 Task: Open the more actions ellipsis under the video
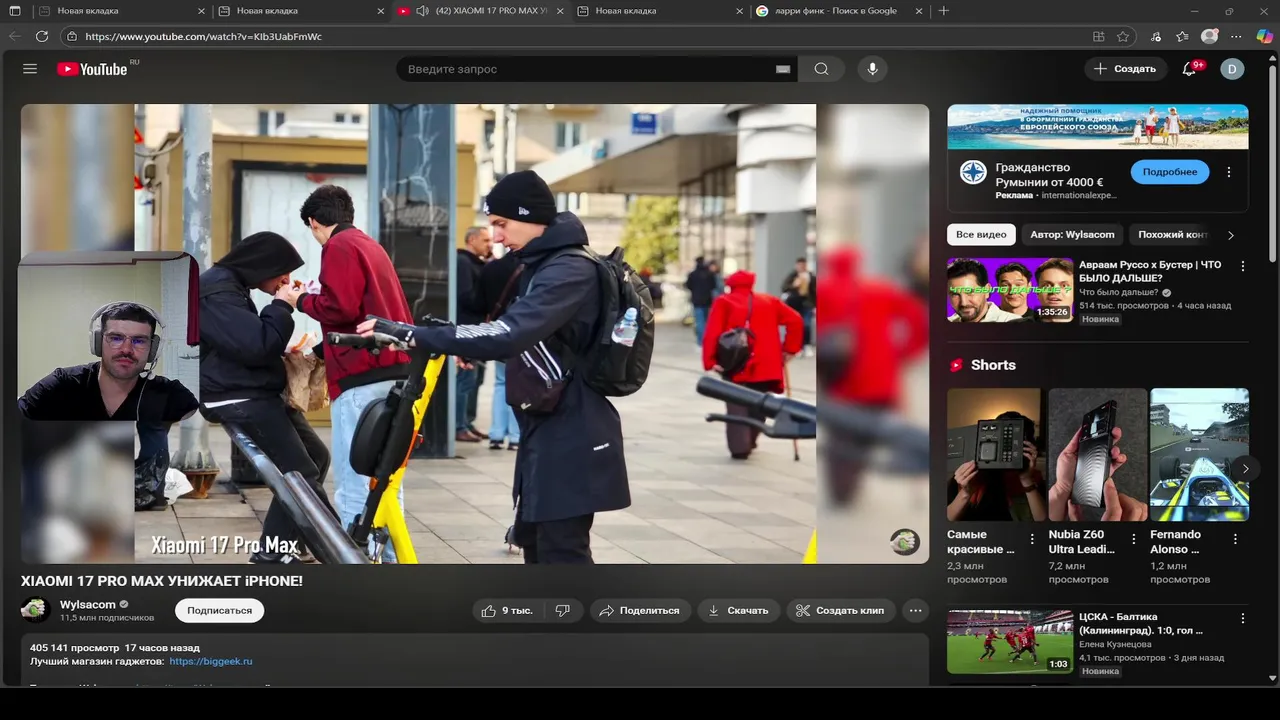(915, 610)
